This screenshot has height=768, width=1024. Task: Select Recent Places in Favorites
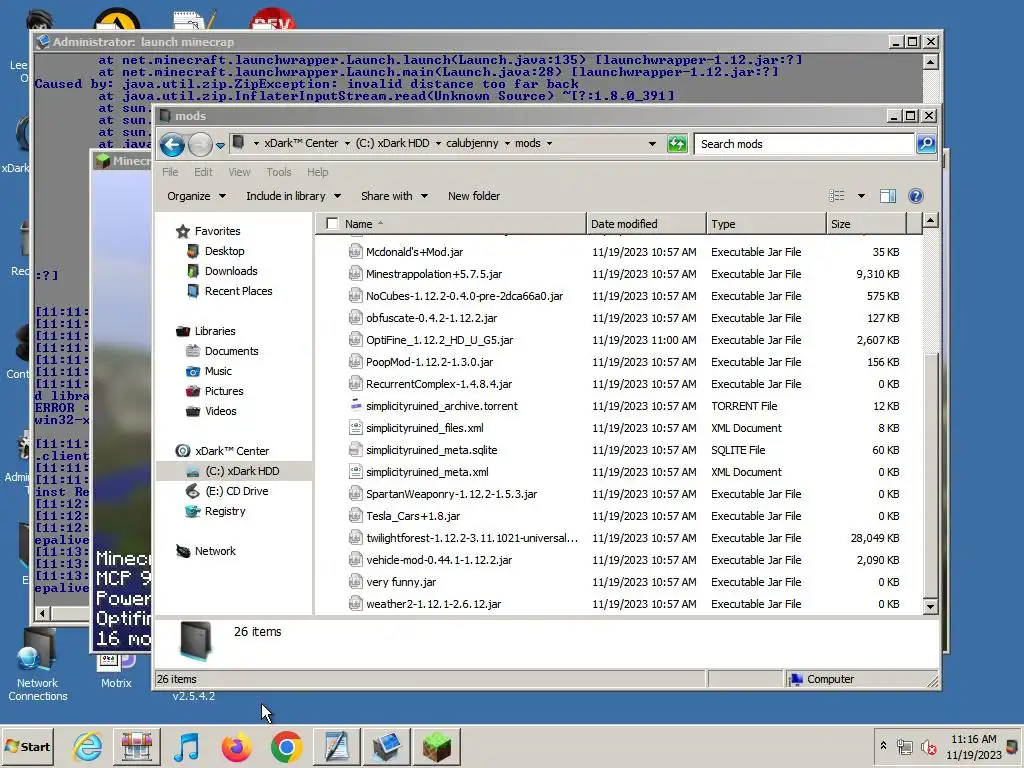pyautogui.click(x=238, y=291)
